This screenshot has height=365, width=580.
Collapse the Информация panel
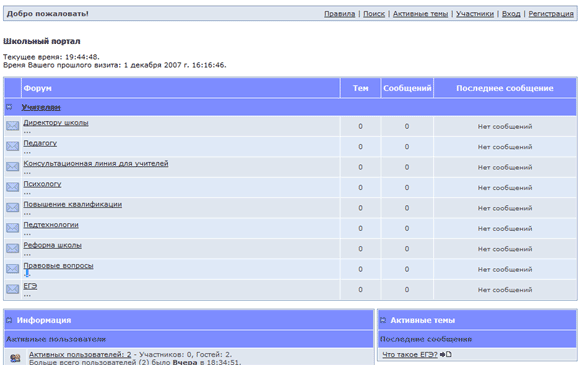9,320
